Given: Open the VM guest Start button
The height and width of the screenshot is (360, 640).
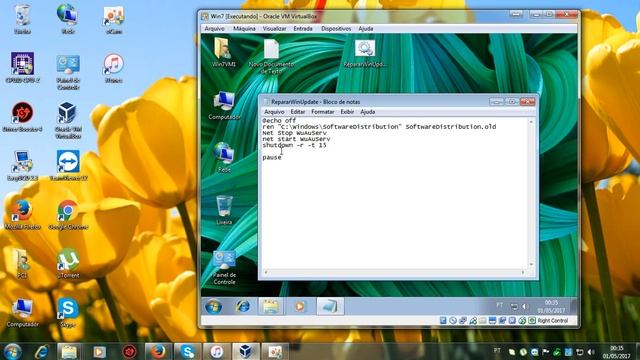Looking at the screenshot, I should coord(213,306).
